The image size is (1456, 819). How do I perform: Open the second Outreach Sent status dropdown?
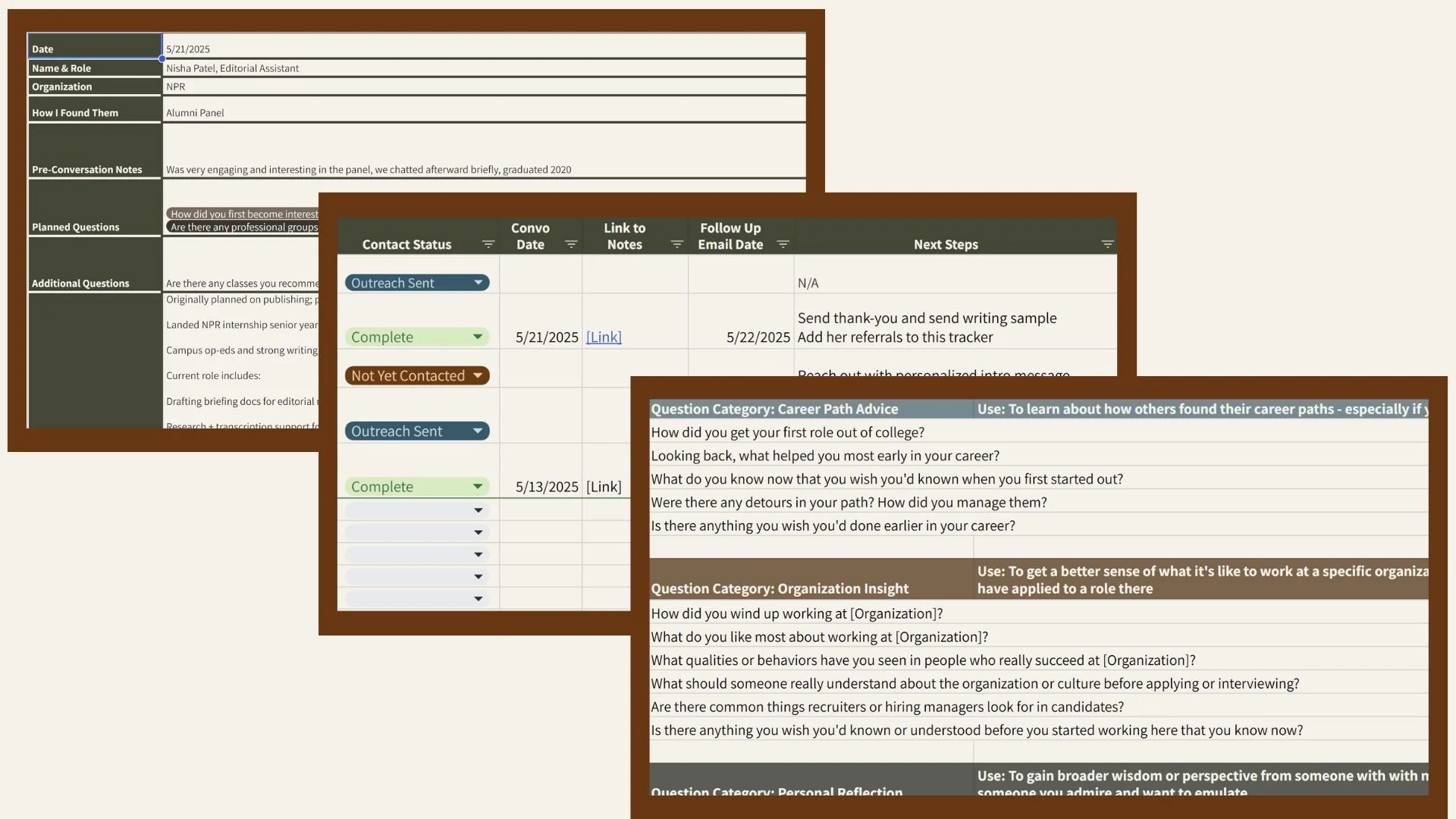(478, 431)
